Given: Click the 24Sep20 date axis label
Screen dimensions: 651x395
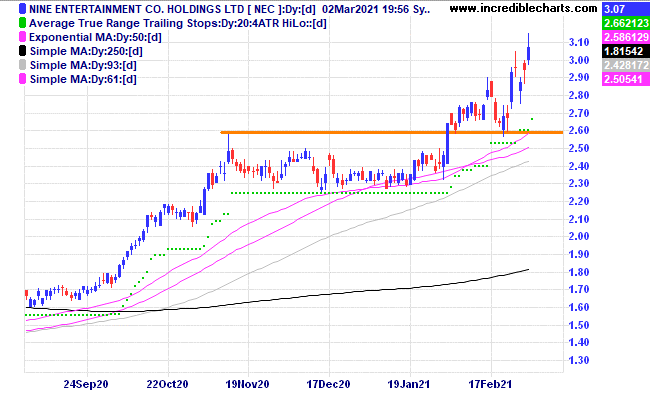Looking at the screenshot, I should tap(86, 384).
